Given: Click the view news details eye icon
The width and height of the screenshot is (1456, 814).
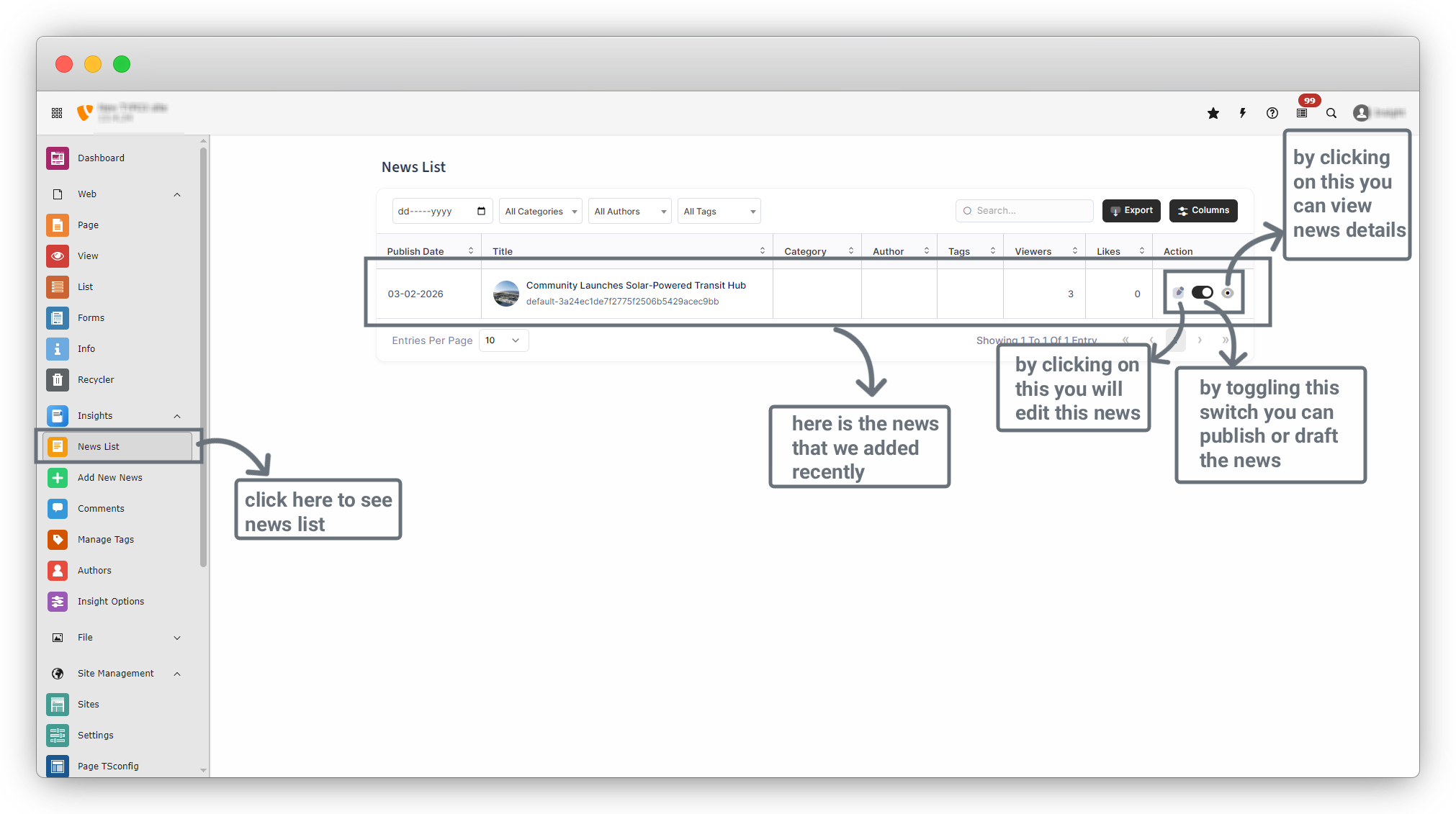Looking at the screenshot, I should 1228,292.
